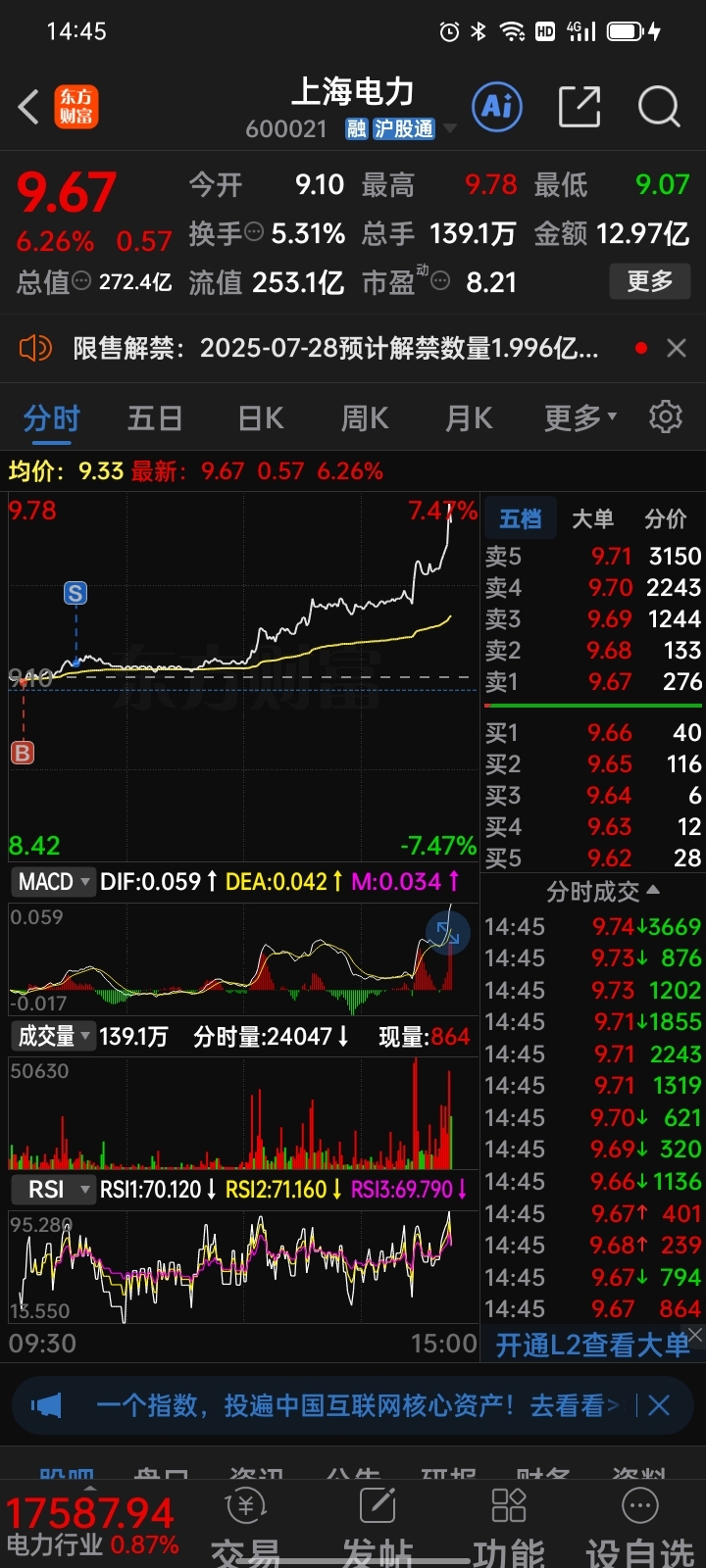Tap the 功能 grid icon
This screenshot has width=706, height=1568.
tap(509, 1505)
